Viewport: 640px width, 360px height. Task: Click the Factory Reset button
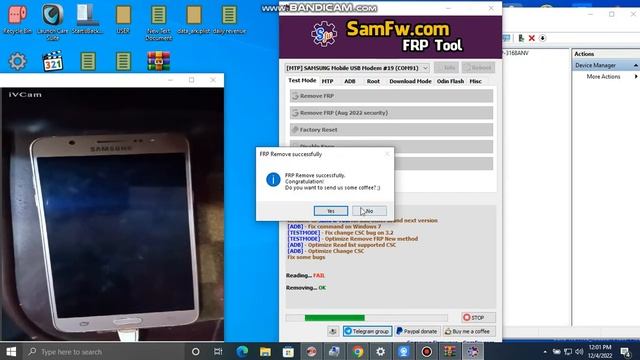point(391,130)
